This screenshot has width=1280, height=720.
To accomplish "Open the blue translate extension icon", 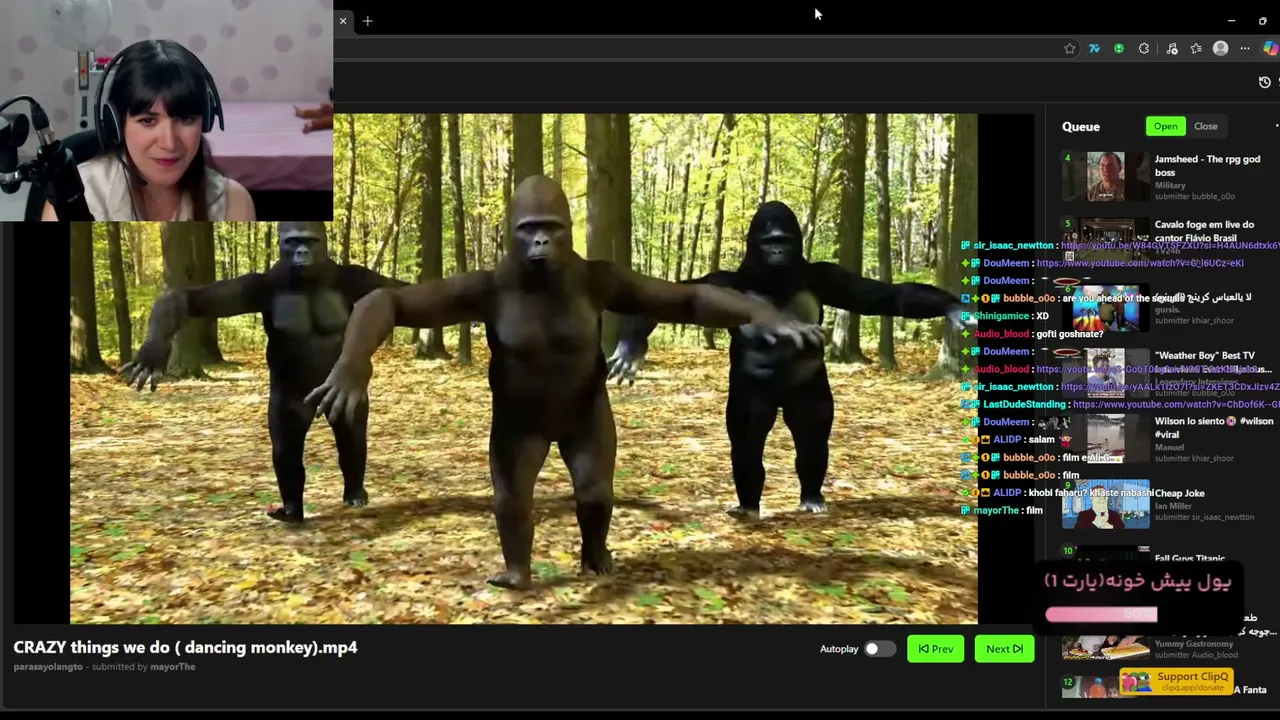I will point(1094,48).
